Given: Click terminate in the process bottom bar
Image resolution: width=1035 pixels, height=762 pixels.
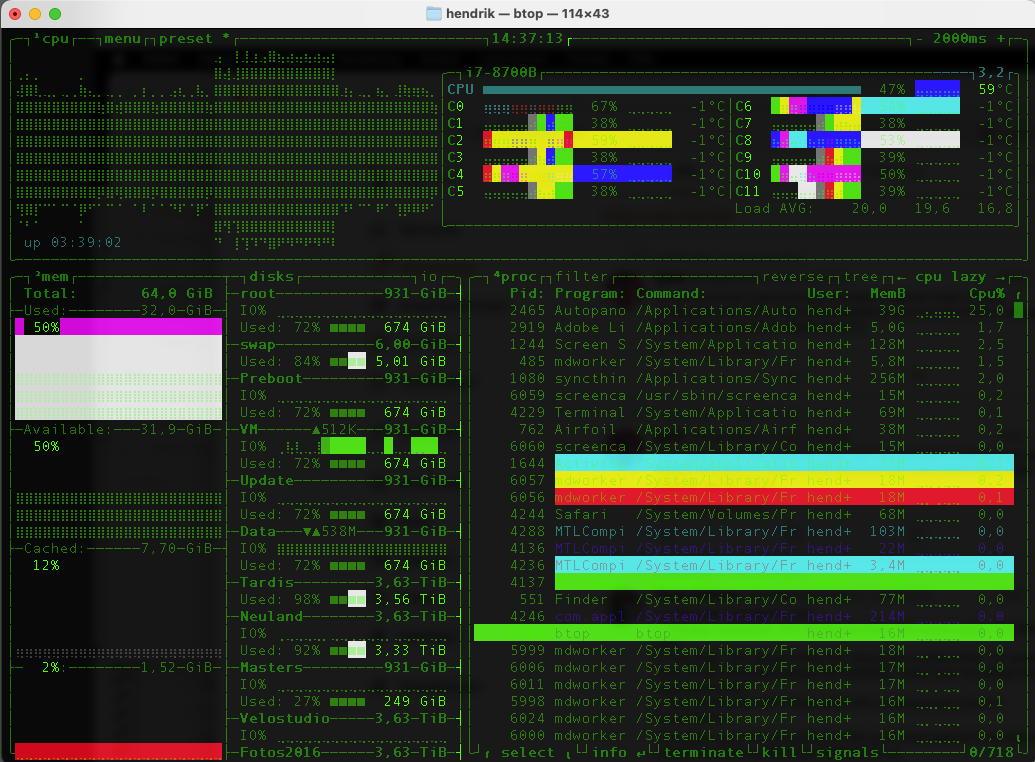Looking at the screenshot, I should coord(703,752).
